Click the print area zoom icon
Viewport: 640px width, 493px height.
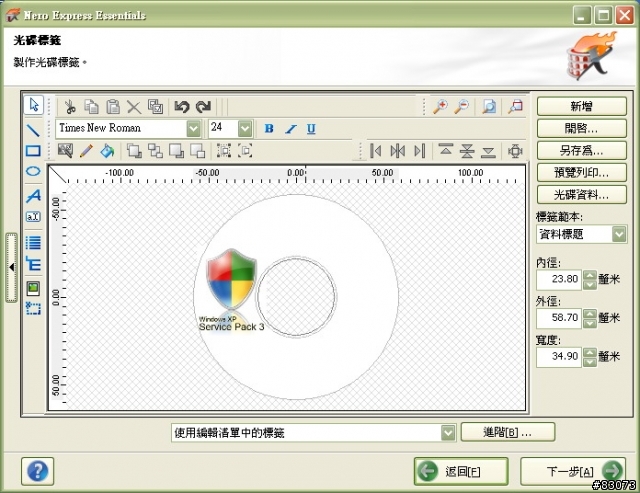pos(515,107)
